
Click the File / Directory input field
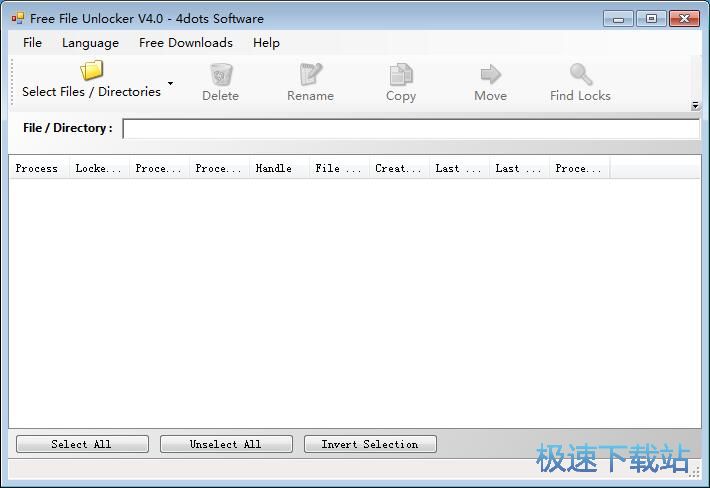coord(411,129)
